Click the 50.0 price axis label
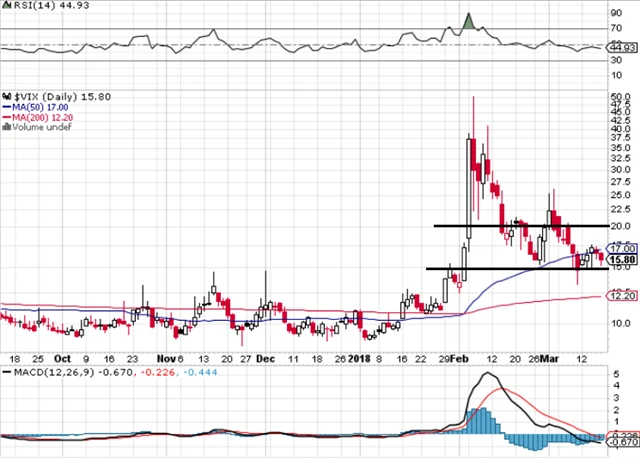The image size is (640, 458). pos(619,98)
